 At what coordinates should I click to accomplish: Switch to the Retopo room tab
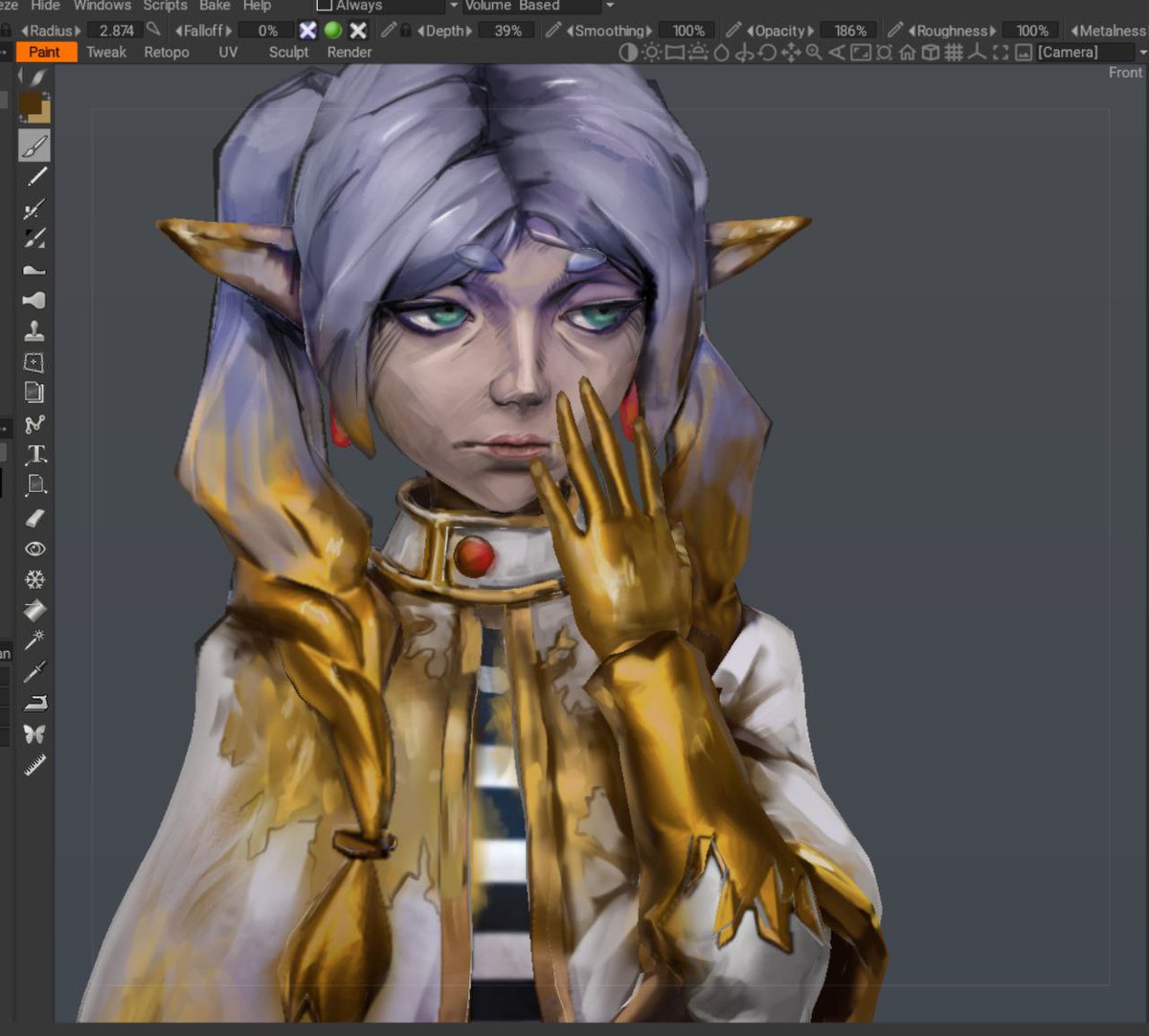167,52
